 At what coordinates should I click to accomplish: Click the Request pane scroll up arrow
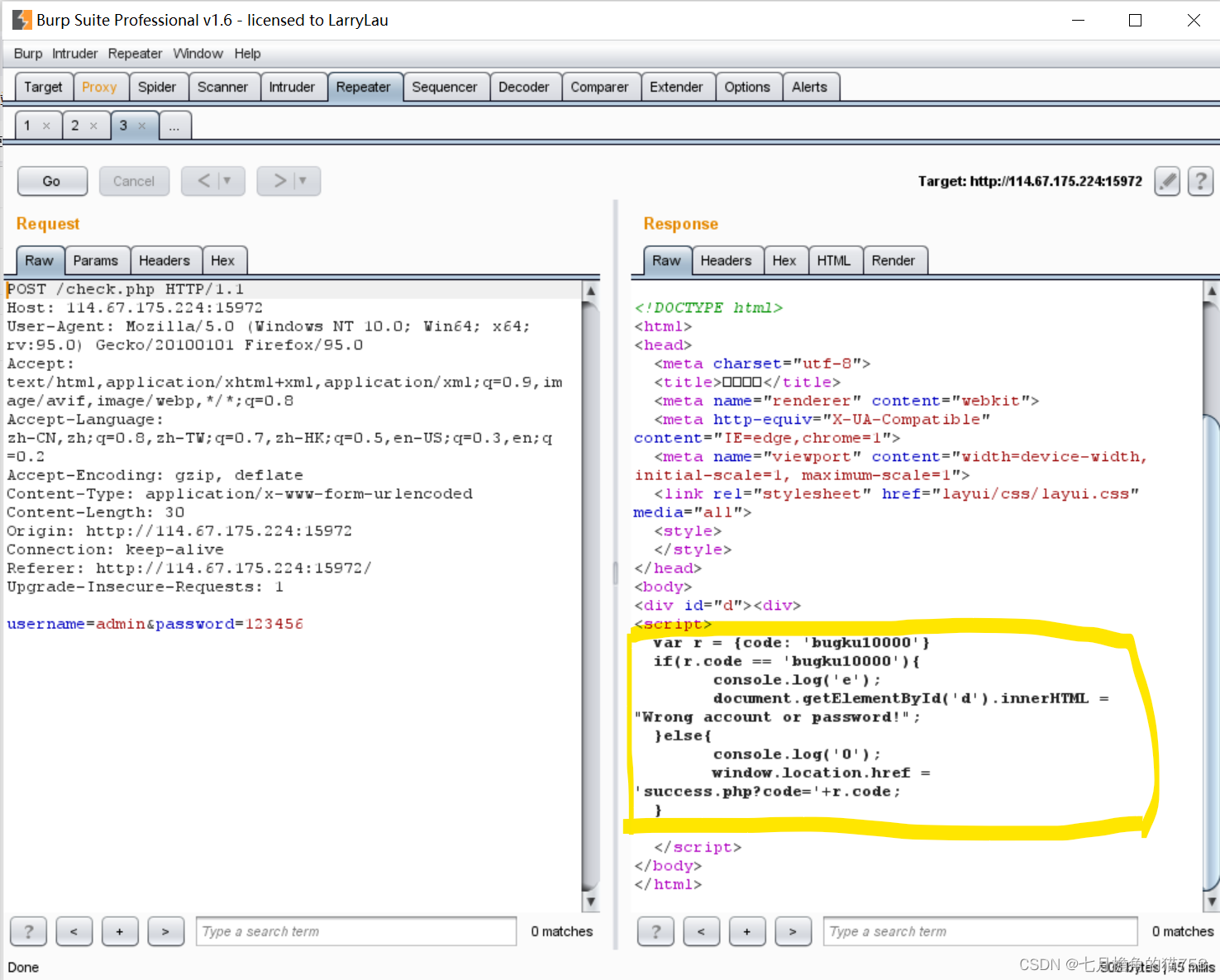(x=590, y=291)
